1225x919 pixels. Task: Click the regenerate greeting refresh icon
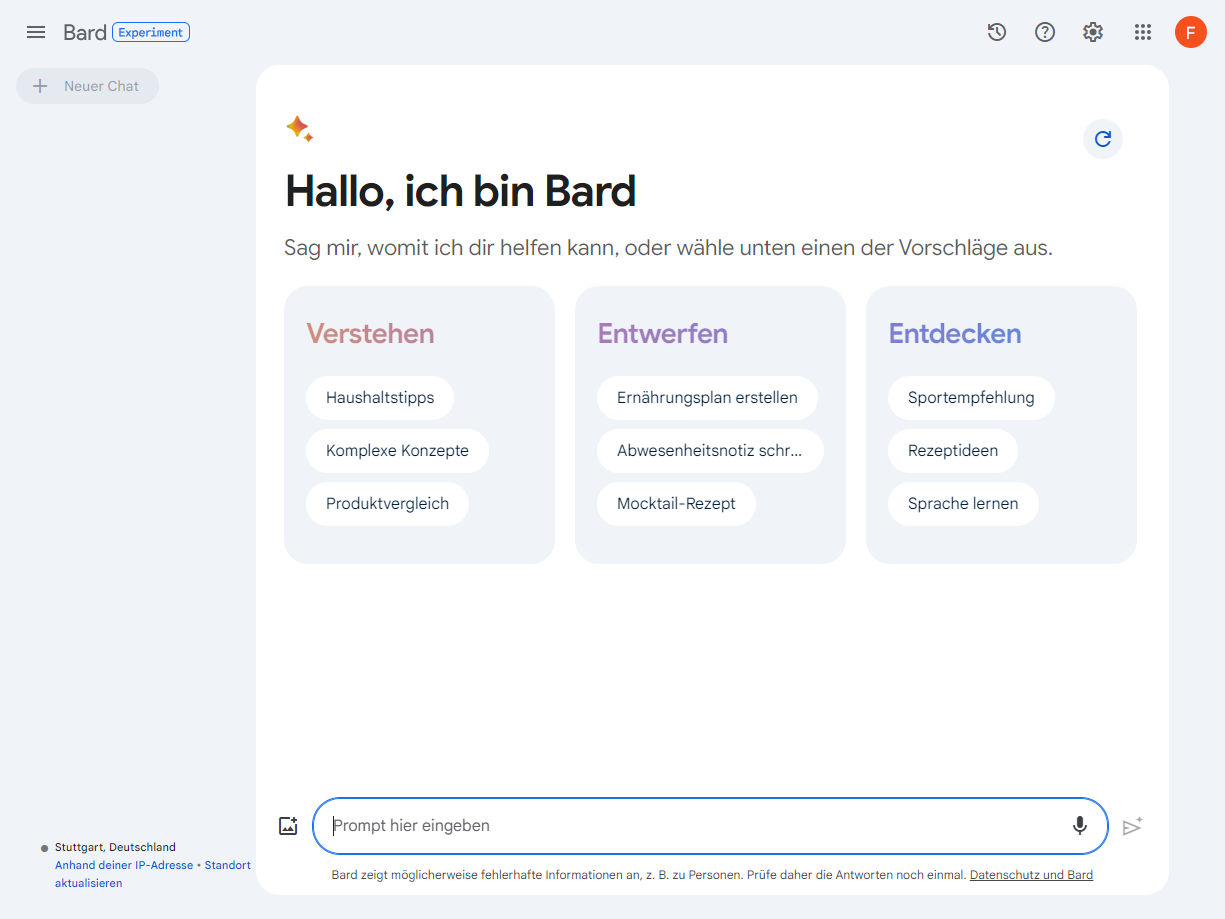click(1102, 139)
